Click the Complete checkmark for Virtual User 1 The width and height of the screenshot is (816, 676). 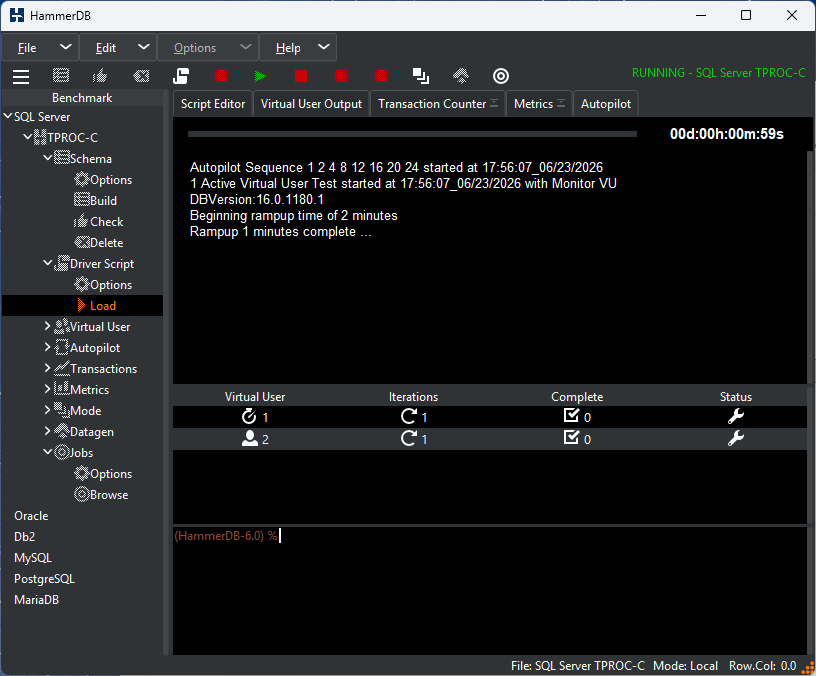click(x=571, y=415)
